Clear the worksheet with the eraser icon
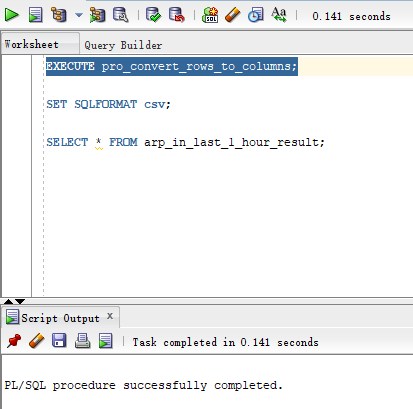Viewport: 413px width, 409px height. pos(233,15)
